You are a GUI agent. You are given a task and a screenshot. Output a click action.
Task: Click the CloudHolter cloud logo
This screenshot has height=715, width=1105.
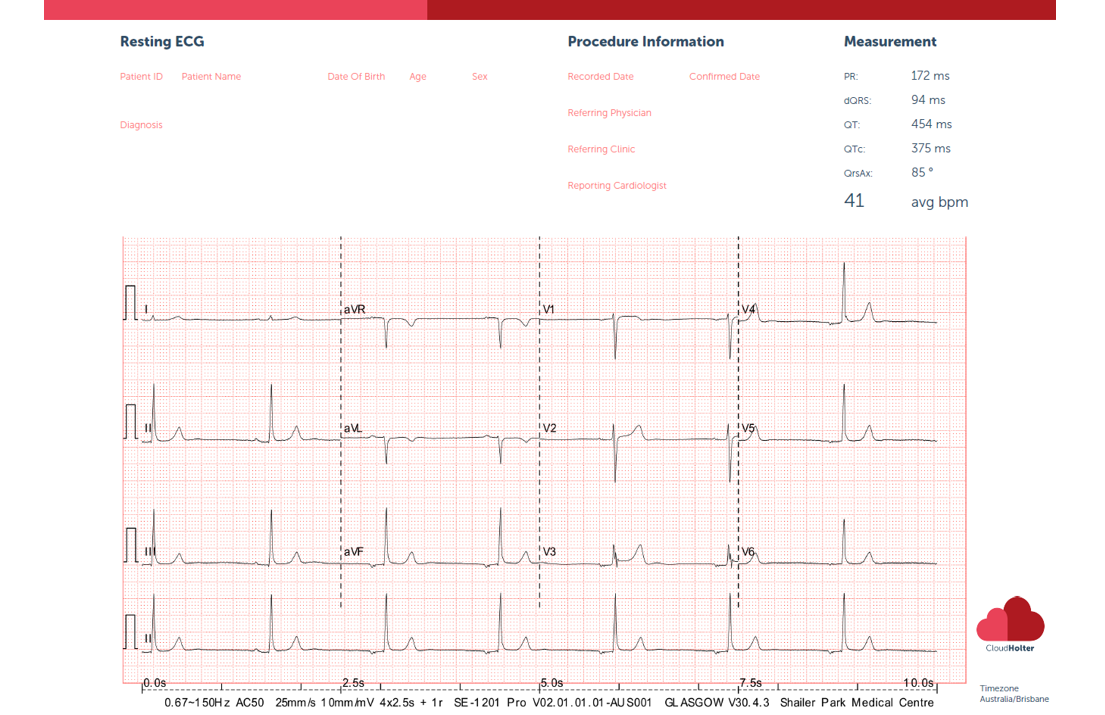point(1010,622)
